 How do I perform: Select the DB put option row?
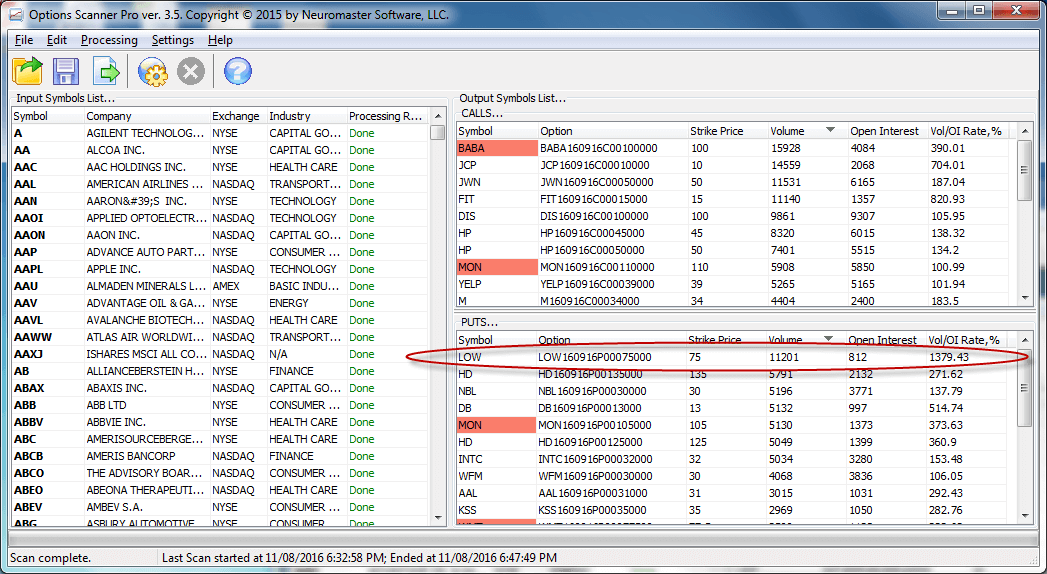[731, 408]
